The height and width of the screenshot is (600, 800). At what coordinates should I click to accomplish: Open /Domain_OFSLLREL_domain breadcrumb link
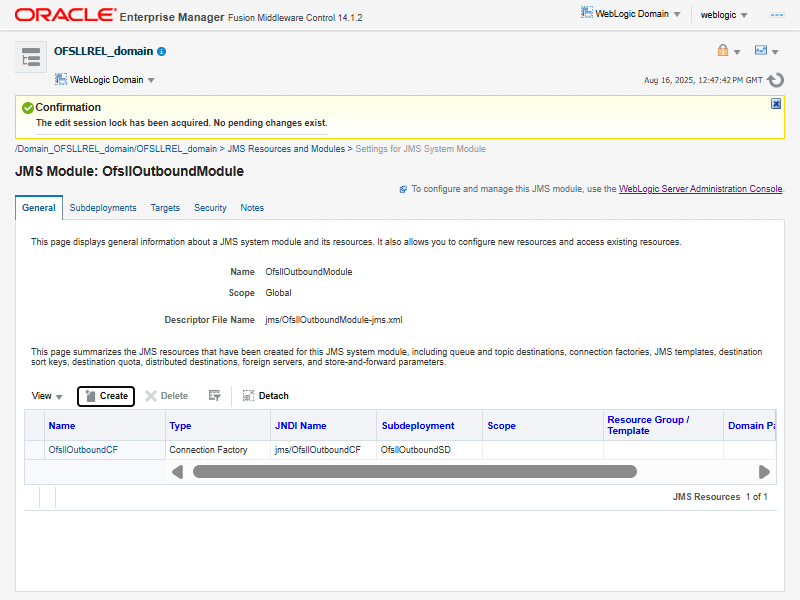tap(116, 149)
